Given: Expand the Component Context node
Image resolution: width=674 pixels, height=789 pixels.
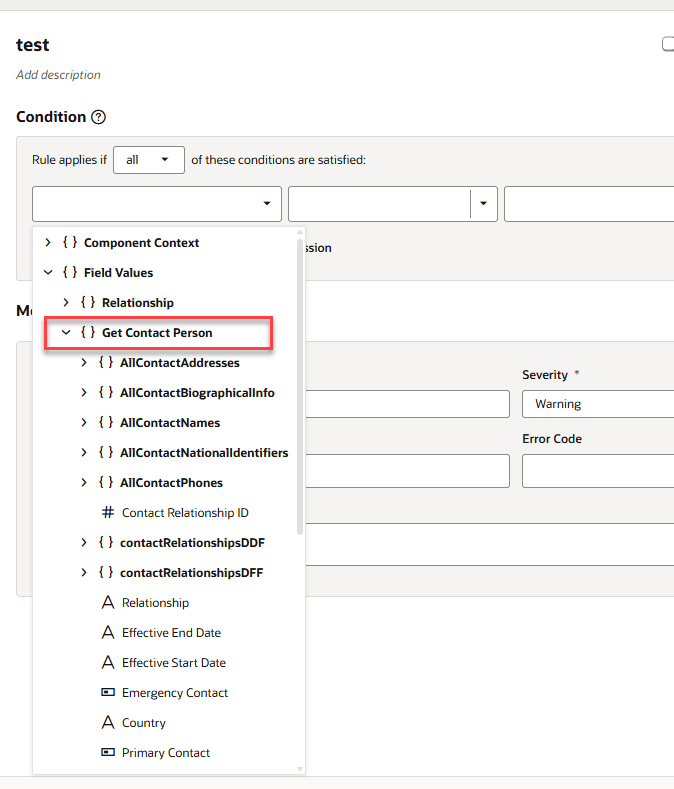Looking at the screenshot, I should click(48, 243).
